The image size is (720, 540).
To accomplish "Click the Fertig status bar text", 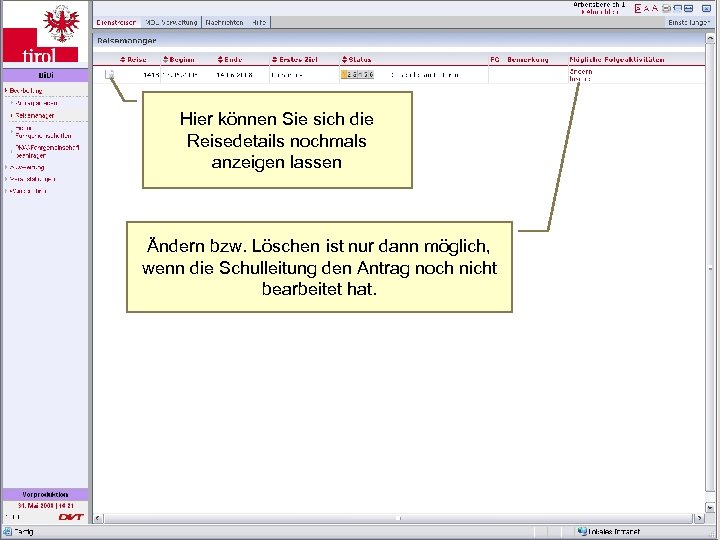I will [x=23, y=532].
